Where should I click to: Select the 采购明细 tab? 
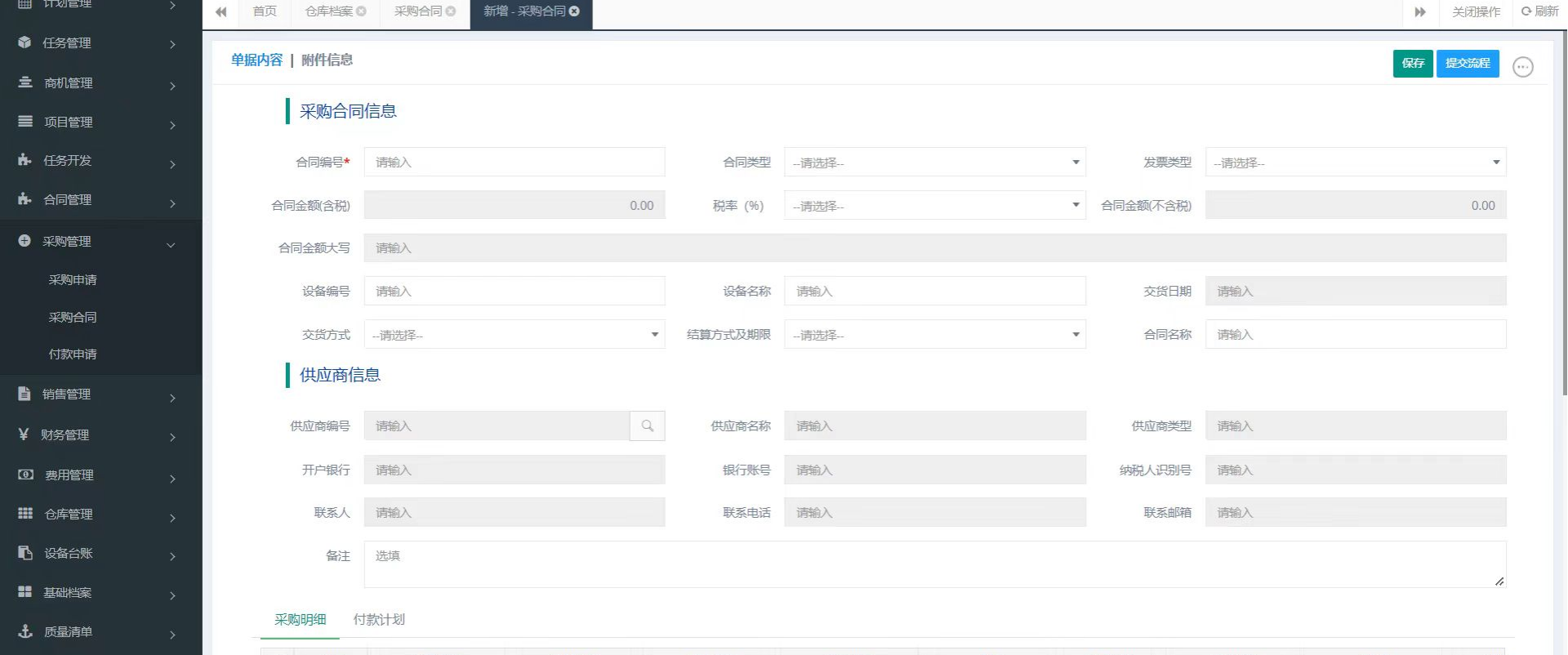pos(300,620)
